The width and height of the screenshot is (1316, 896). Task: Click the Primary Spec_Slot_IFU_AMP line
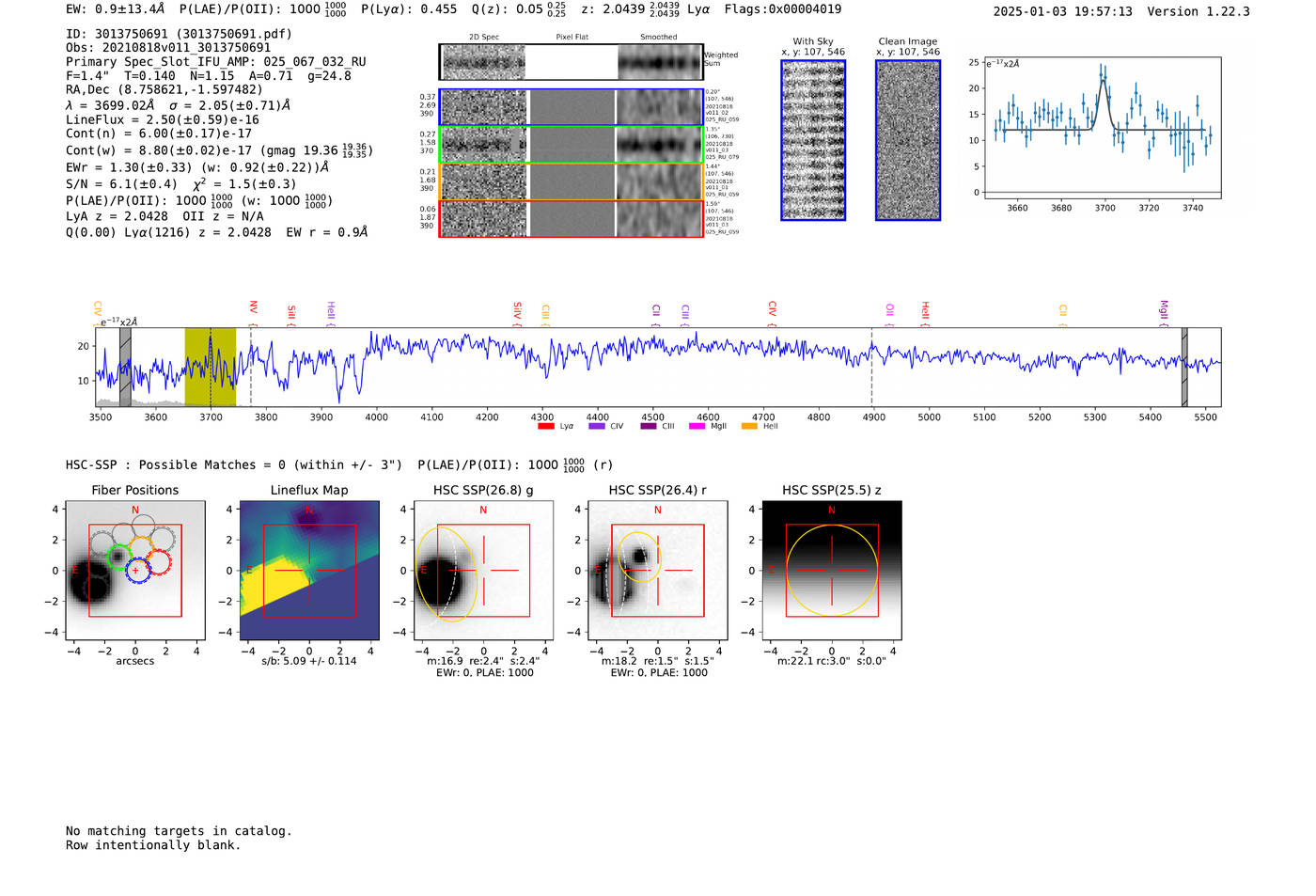click(x=216, y=62)
